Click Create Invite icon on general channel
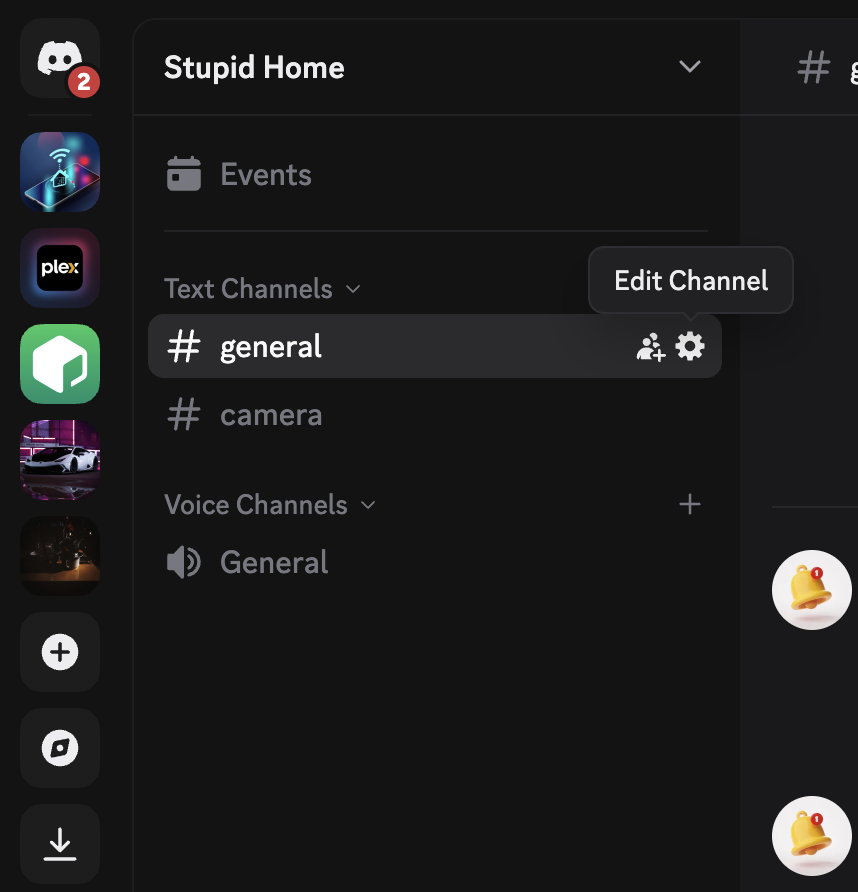The height and width of the screenshot is (892, 858). pos(650,347)
